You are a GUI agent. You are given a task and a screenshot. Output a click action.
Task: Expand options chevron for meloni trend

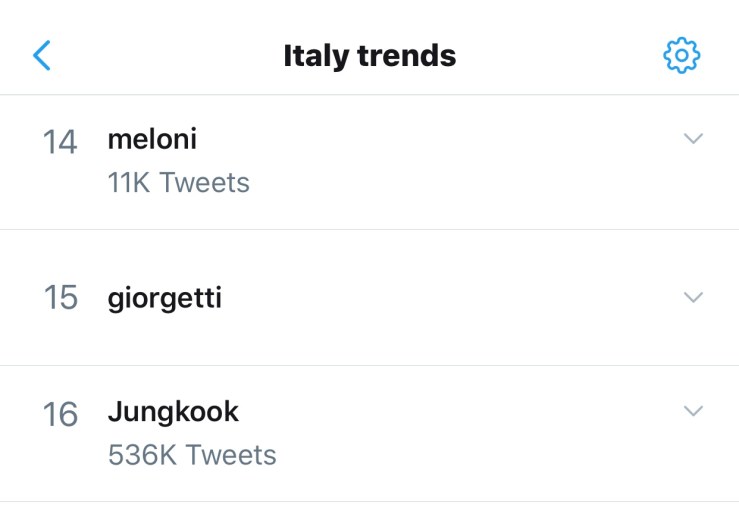(x=693, y=139)
